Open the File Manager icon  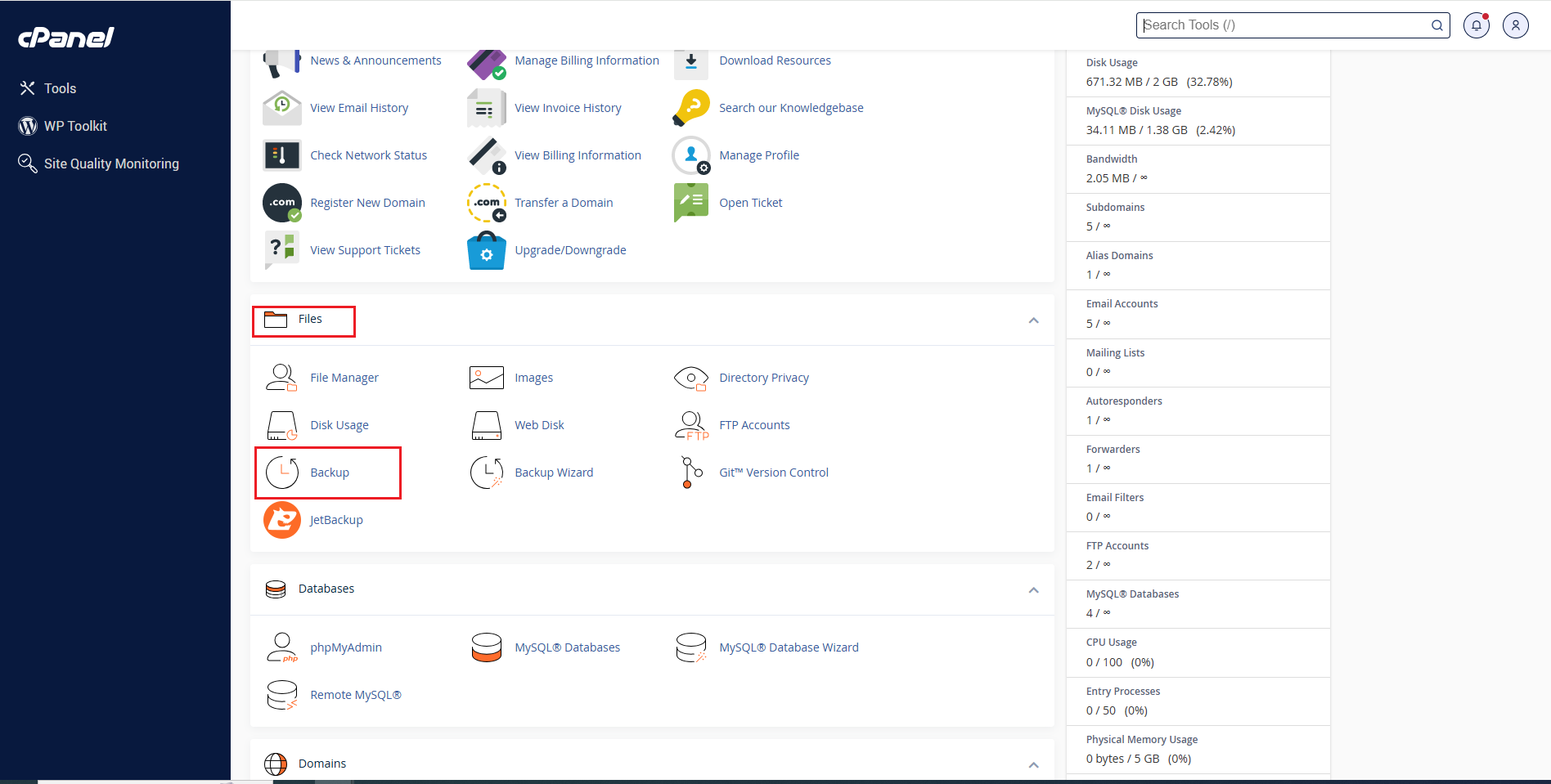[x=281, y=378]
